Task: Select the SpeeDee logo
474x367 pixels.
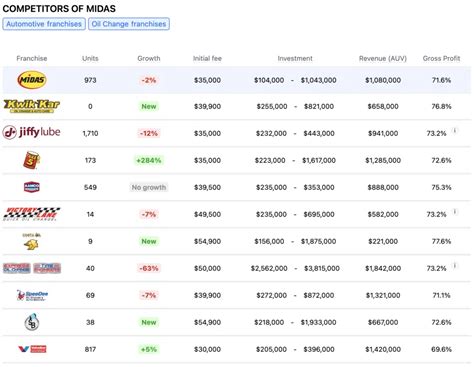Action: (32, 295)
